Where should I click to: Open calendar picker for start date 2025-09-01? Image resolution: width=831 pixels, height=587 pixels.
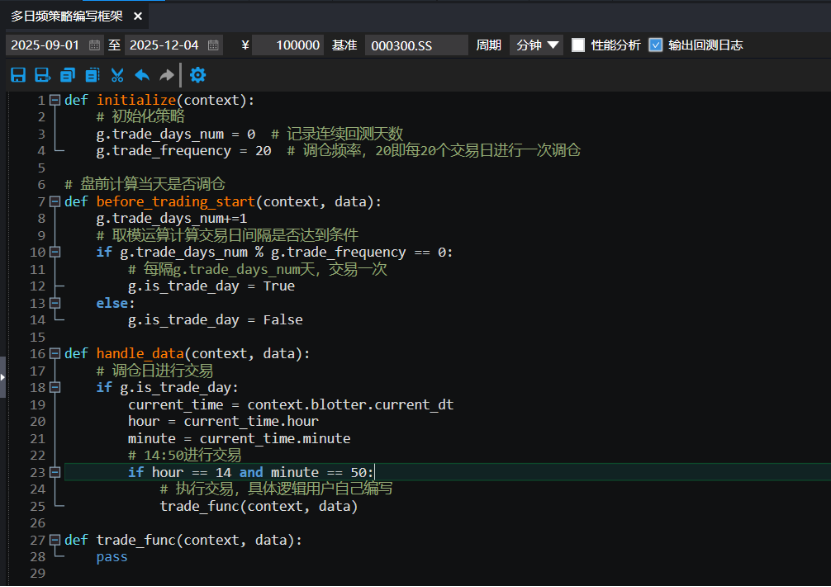94,45
